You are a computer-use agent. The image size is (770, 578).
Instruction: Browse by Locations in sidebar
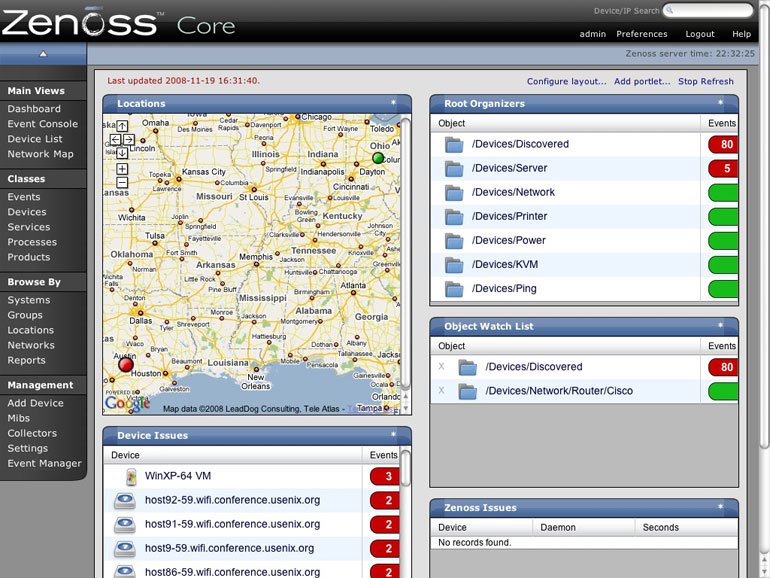pos(30,330)
